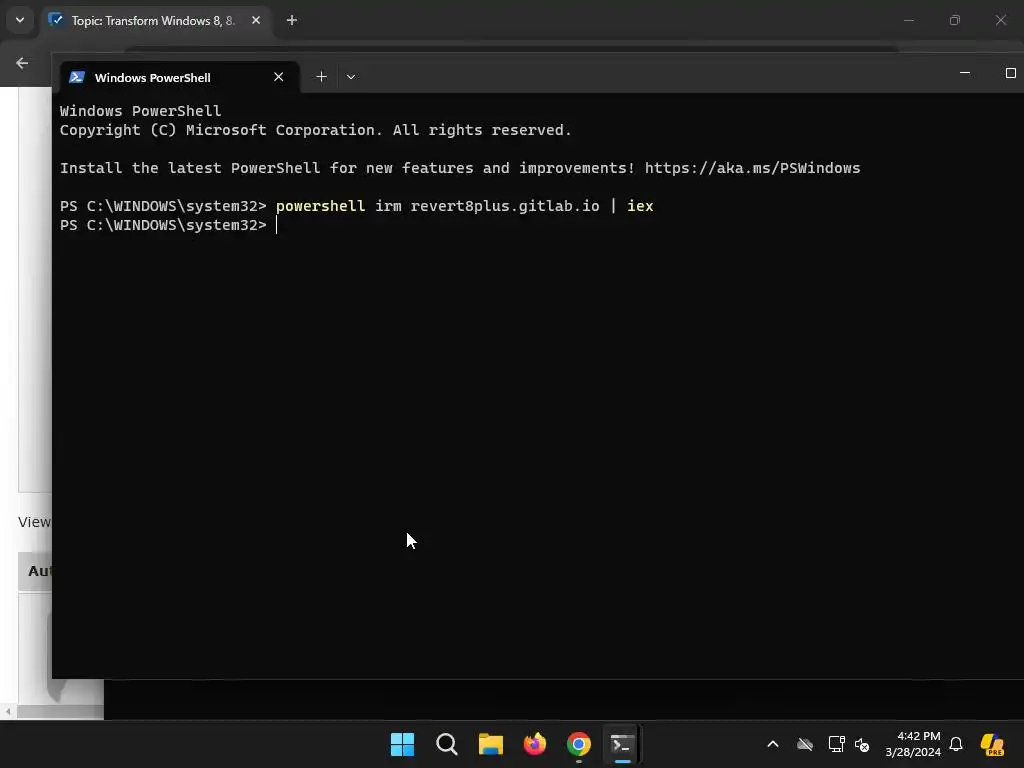Activate the Terminal icon in the taskbar
Viewport: 1024px width, 768px height.
[x=622, y=744]
